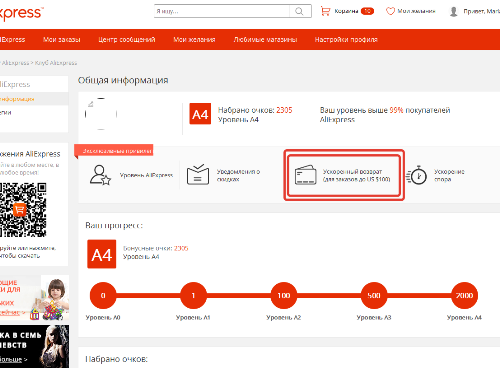The width and height of the screenshot is (500, 368).
Task: Click the Привет greeting account link
Action: pyautogui.click(x=482, y=11)
